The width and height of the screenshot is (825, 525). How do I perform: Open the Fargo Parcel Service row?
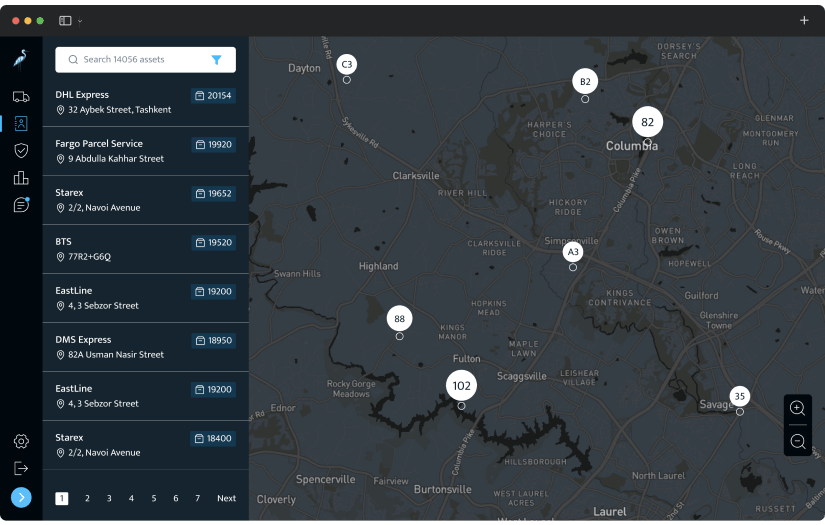coord(146,151)
